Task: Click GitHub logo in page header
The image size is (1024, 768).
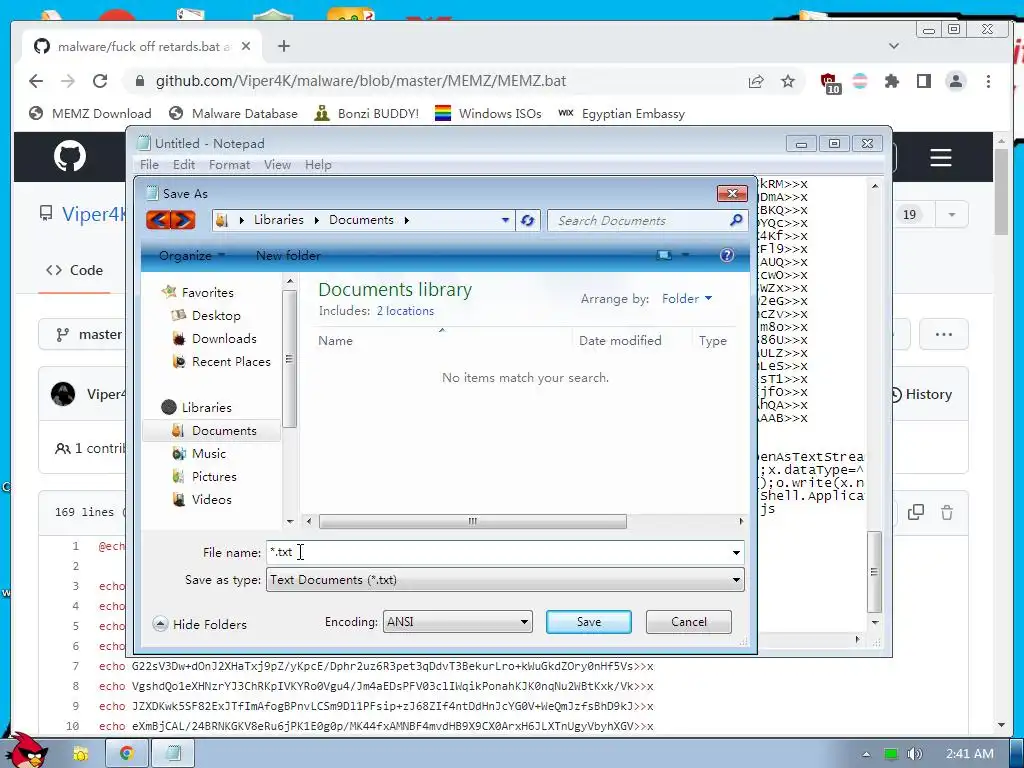Action: tap(70, 156)
